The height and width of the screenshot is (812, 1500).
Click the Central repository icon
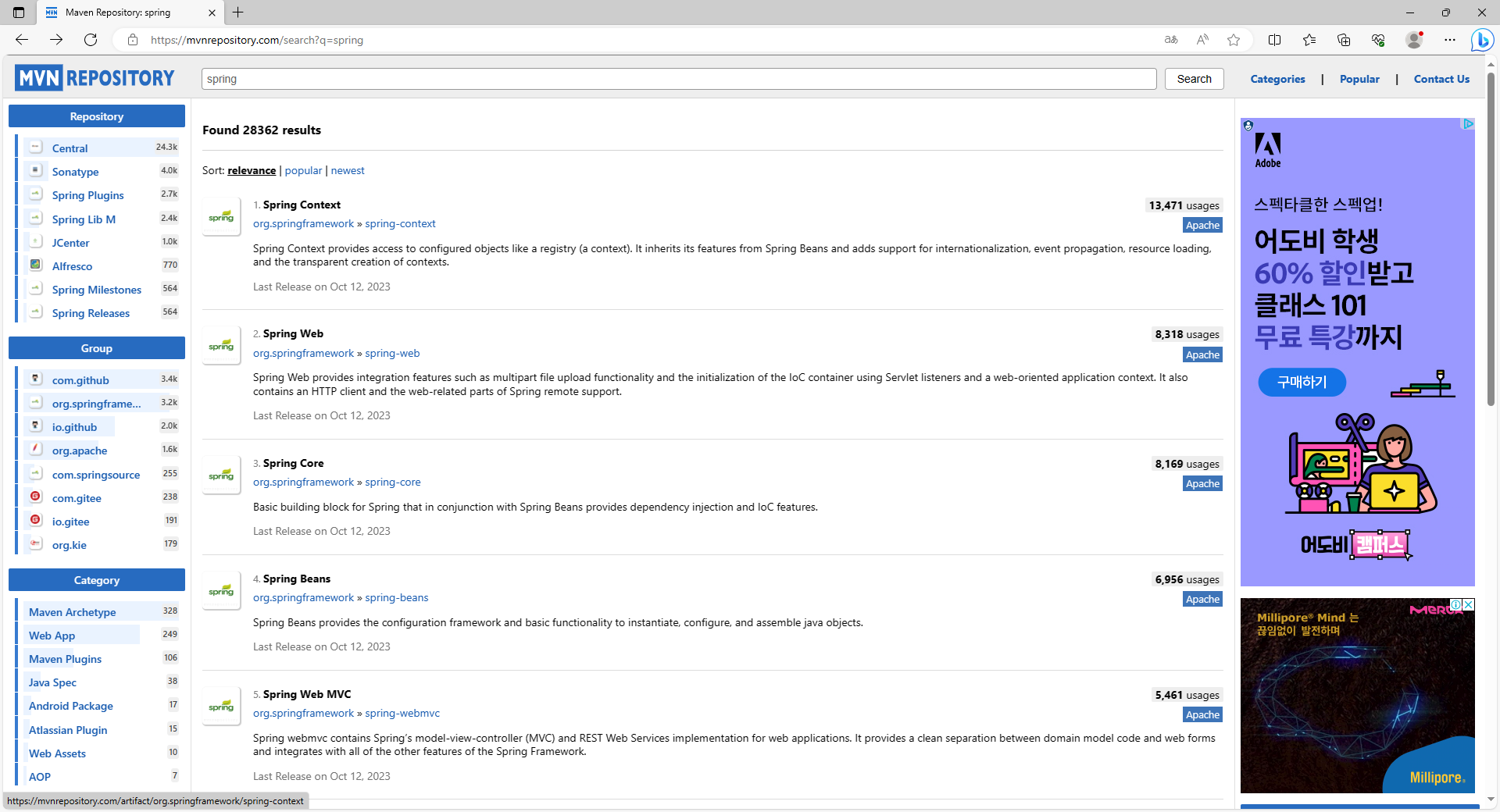click(35, 147)
